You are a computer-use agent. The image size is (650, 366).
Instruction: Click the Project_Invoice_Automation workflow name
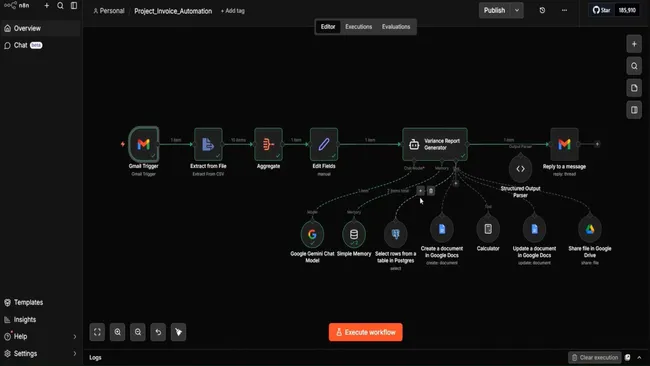pyautogui.click(x=173, y=11)
